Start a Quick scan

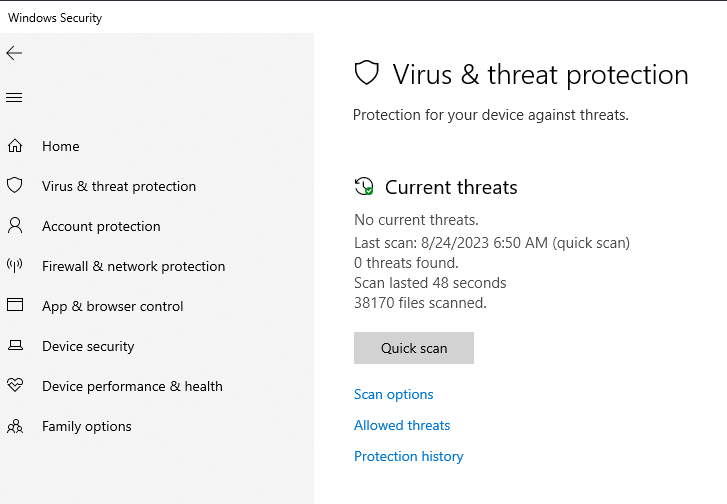tap(414, 348)
